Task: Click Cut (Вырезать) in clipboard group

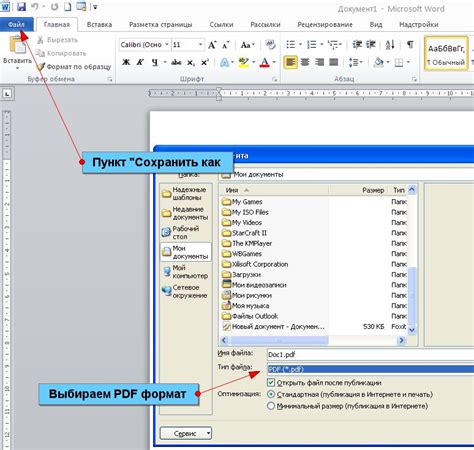Action: tap(57, 40)
